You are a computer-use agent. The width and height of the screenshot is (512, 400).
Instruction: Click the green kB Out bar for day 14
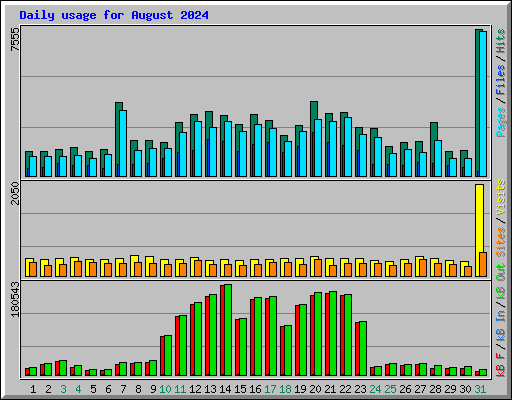(x=228, y=330)
